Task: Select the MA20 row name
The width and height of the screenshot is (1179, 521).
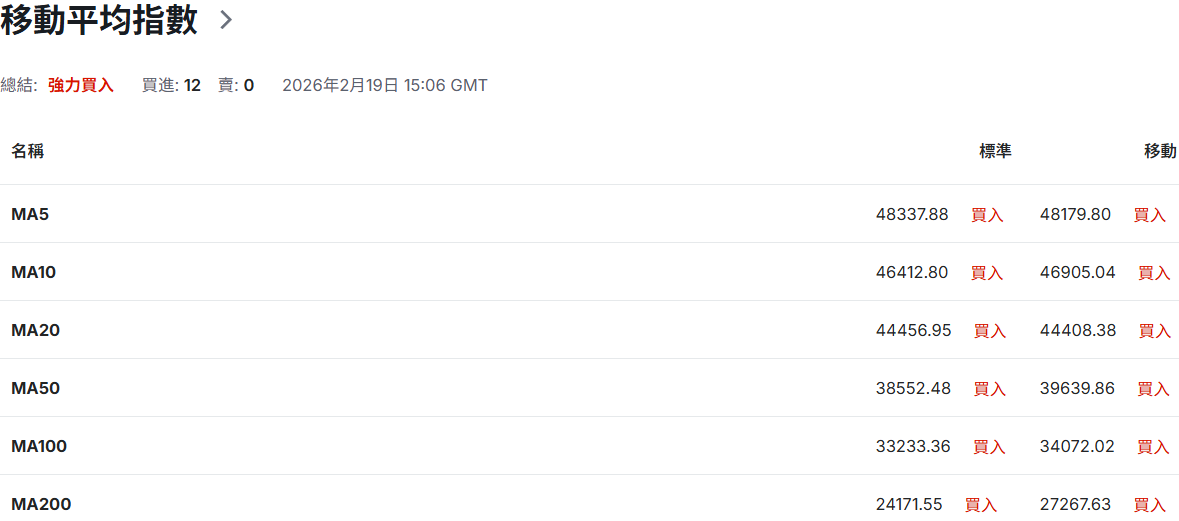Action: (36, 330)
